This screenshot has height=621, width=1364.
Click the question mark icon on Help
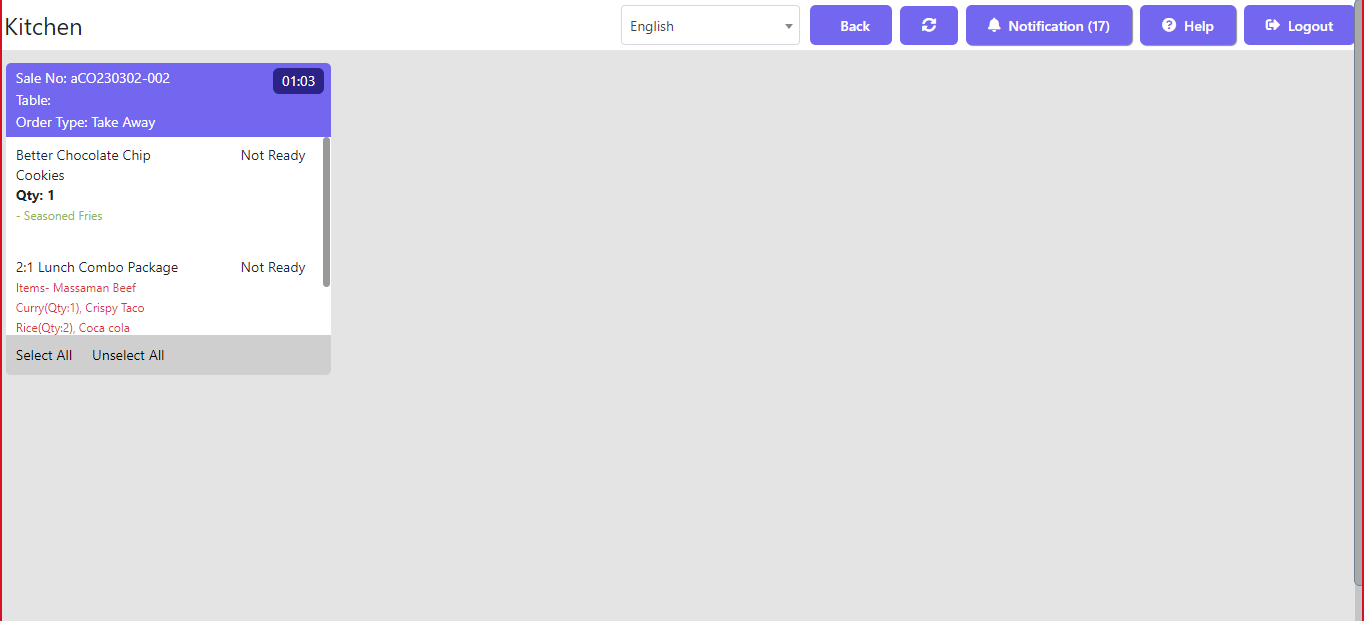(1169, 26)
